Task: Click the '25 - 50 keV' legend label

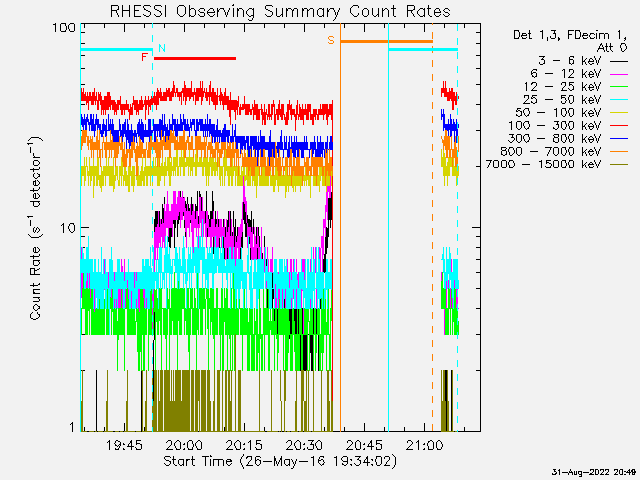Action: 562,100
